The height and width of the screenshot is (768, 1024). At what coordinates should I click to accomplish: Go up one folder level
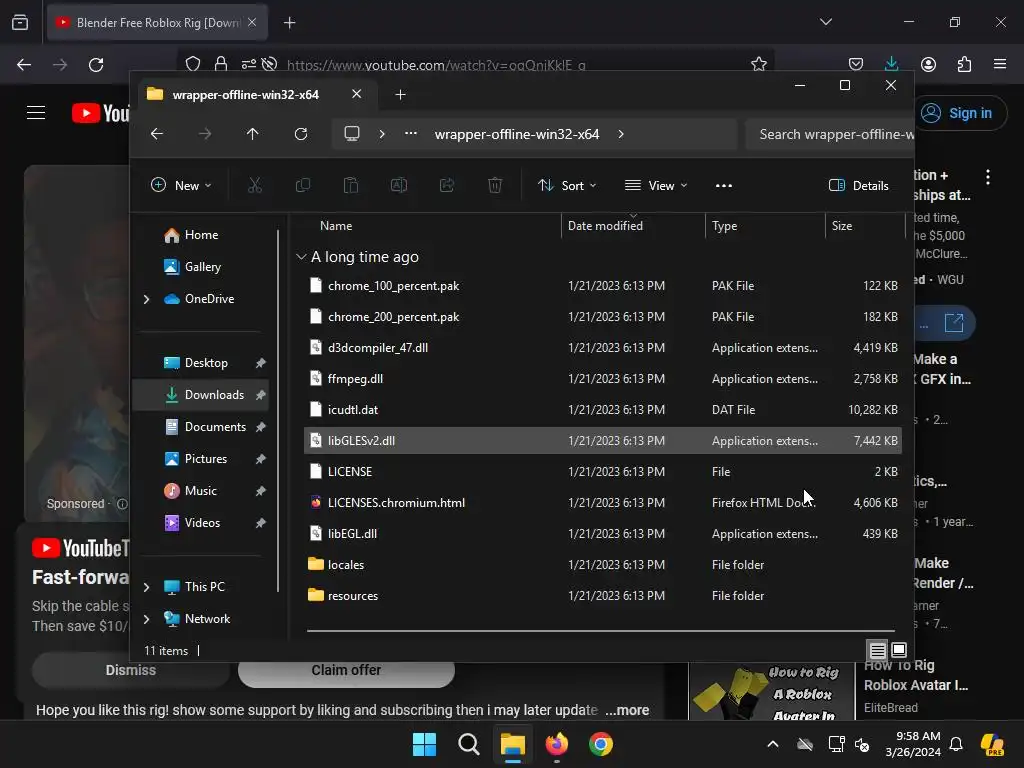pos(253,134)
